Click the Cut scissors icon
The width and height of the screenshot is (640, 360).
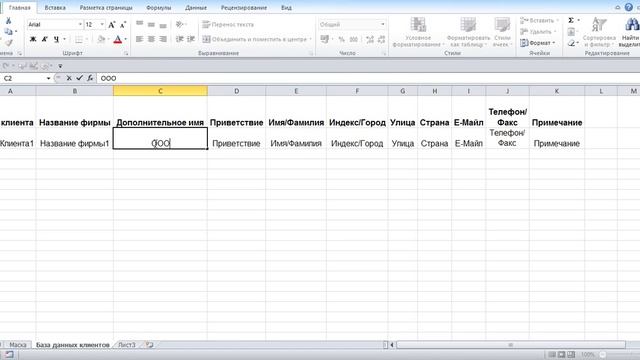[x=8, y=21]
